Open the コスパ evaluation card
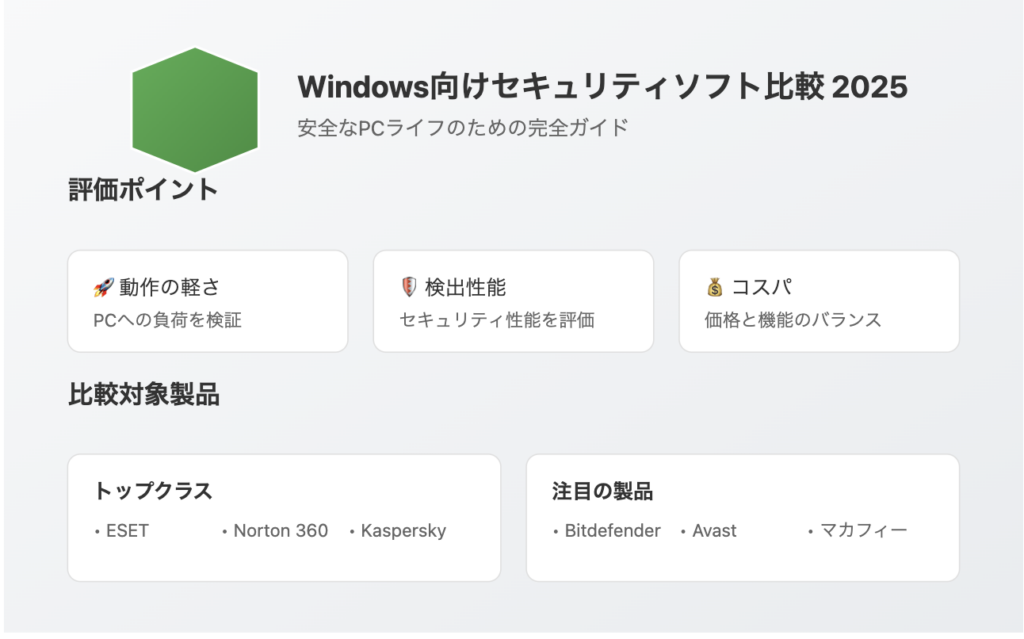Viewport: 1024px width, 639px height. (x=819, y=301)
